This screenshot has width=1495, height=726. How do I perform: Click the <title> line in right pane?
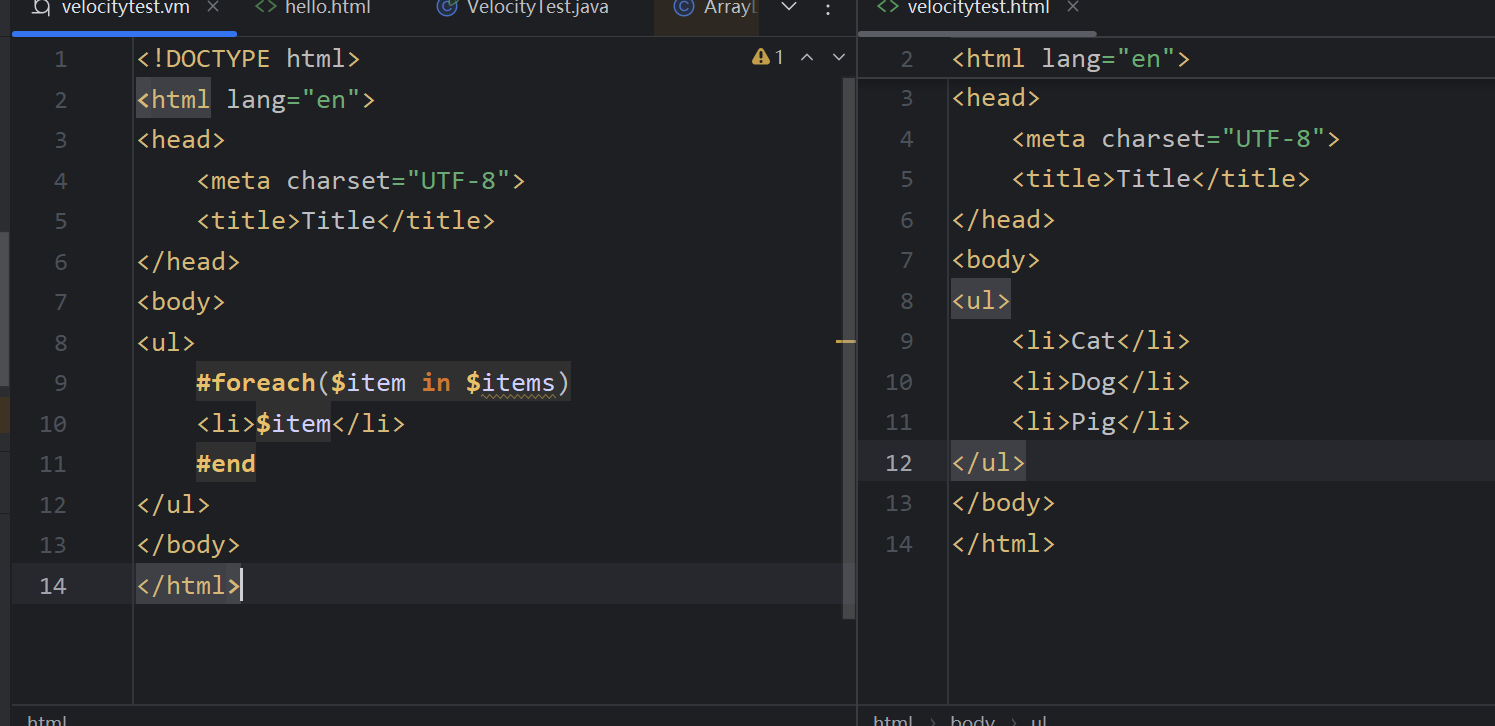tap(1161, 179)
